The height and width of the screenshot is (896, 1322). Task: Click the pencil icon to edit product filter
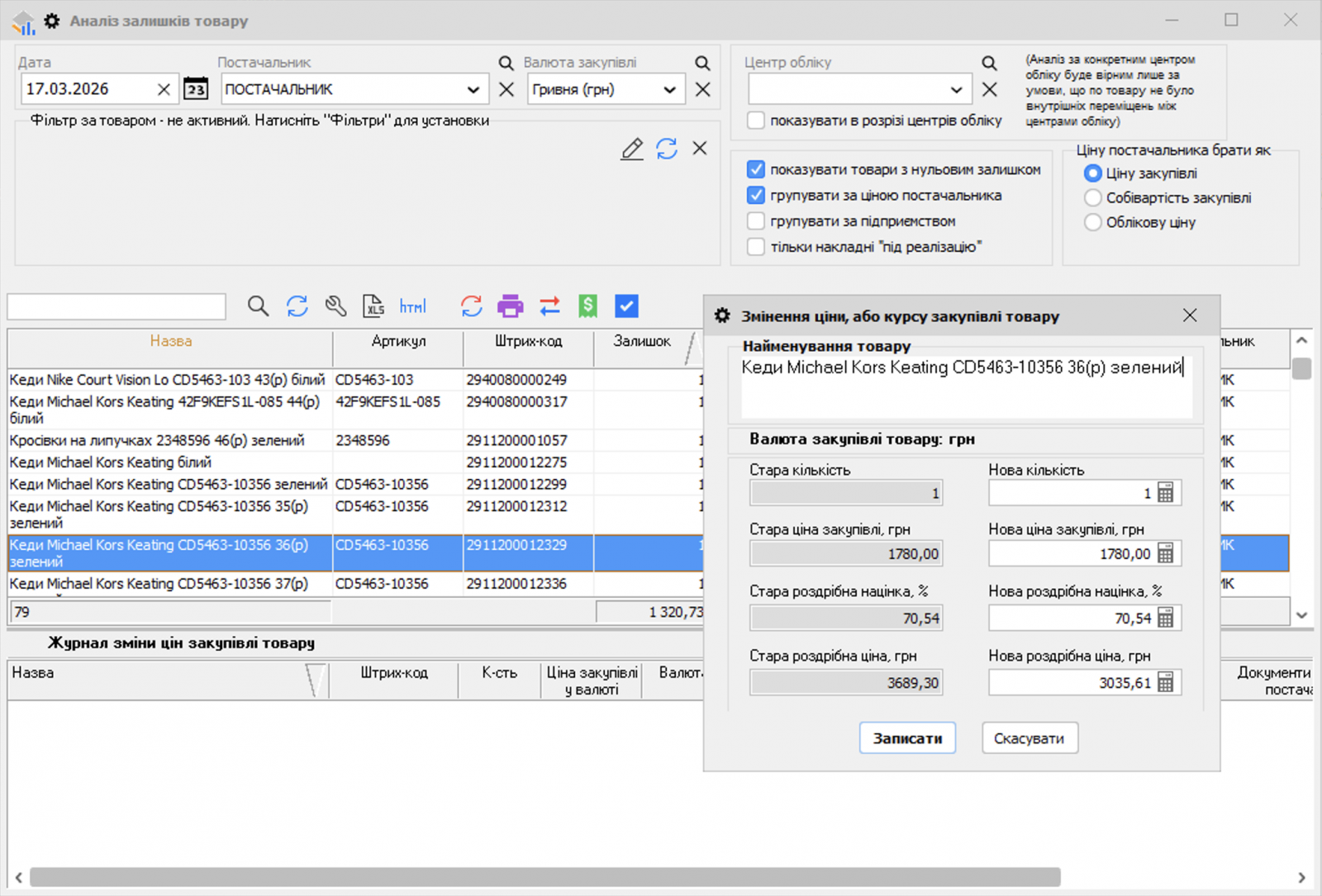click(632, 149)
